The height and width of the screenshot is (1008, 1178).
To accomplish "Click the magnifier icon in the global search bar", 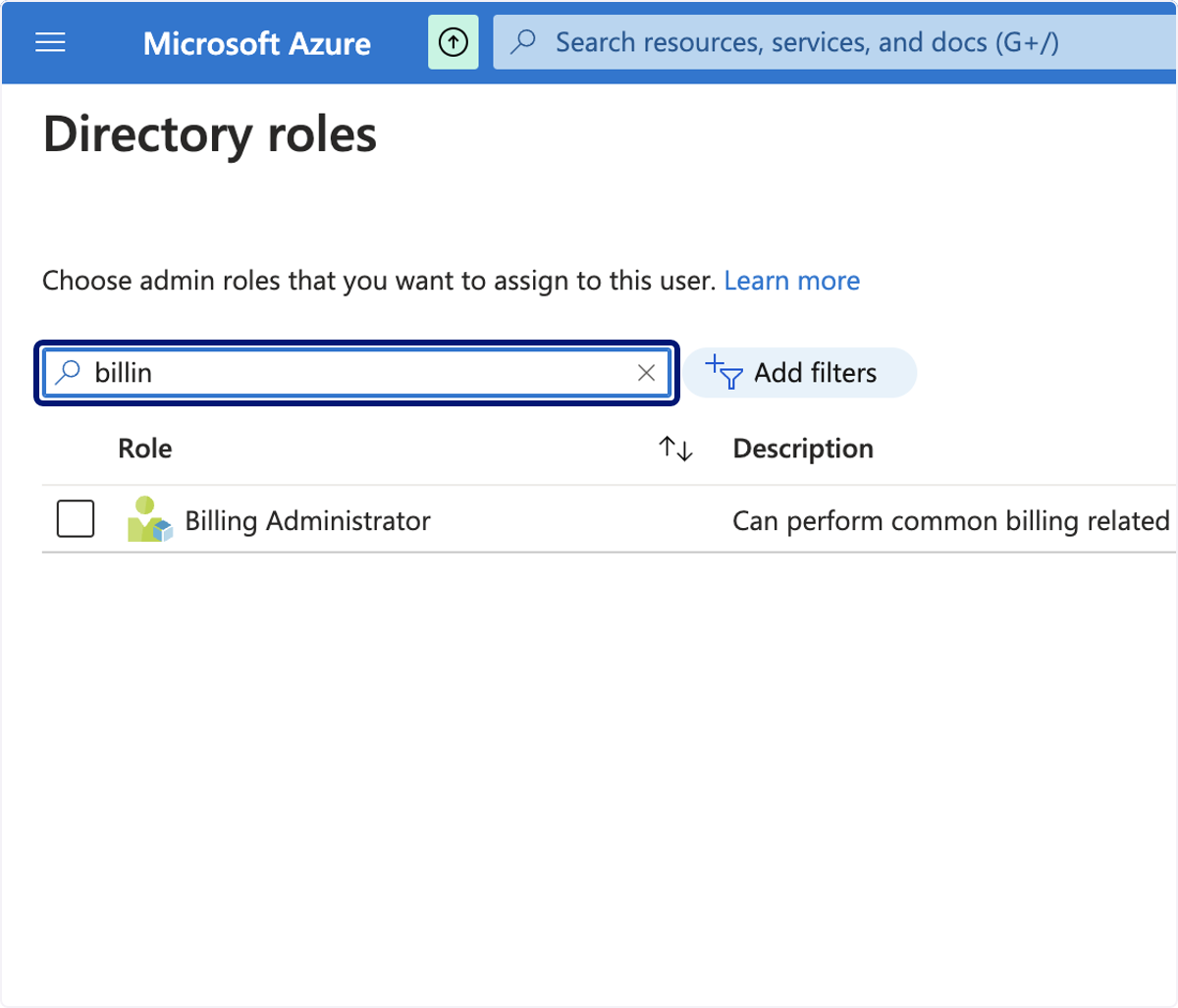I will (524, 41).
